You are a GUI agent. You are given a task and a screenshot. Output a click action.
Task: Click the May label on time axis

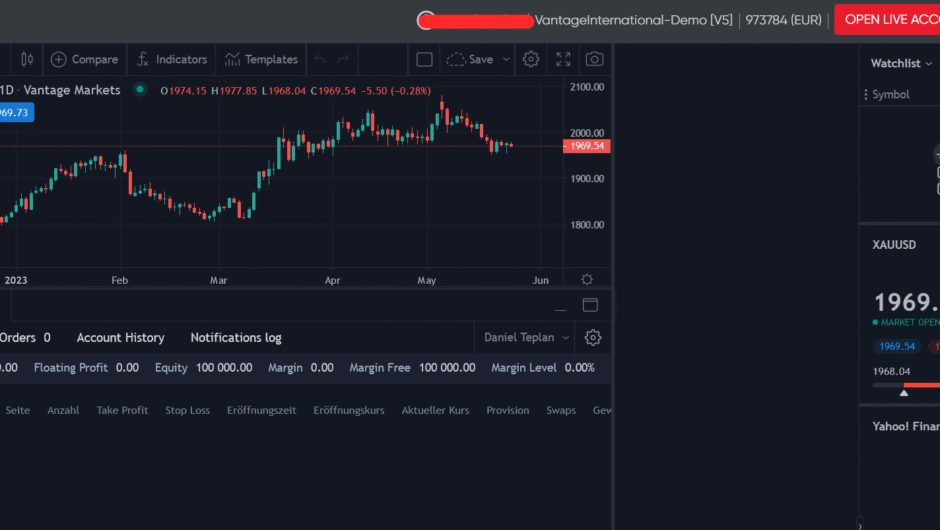pyautogui.click(x=426, y=280)
